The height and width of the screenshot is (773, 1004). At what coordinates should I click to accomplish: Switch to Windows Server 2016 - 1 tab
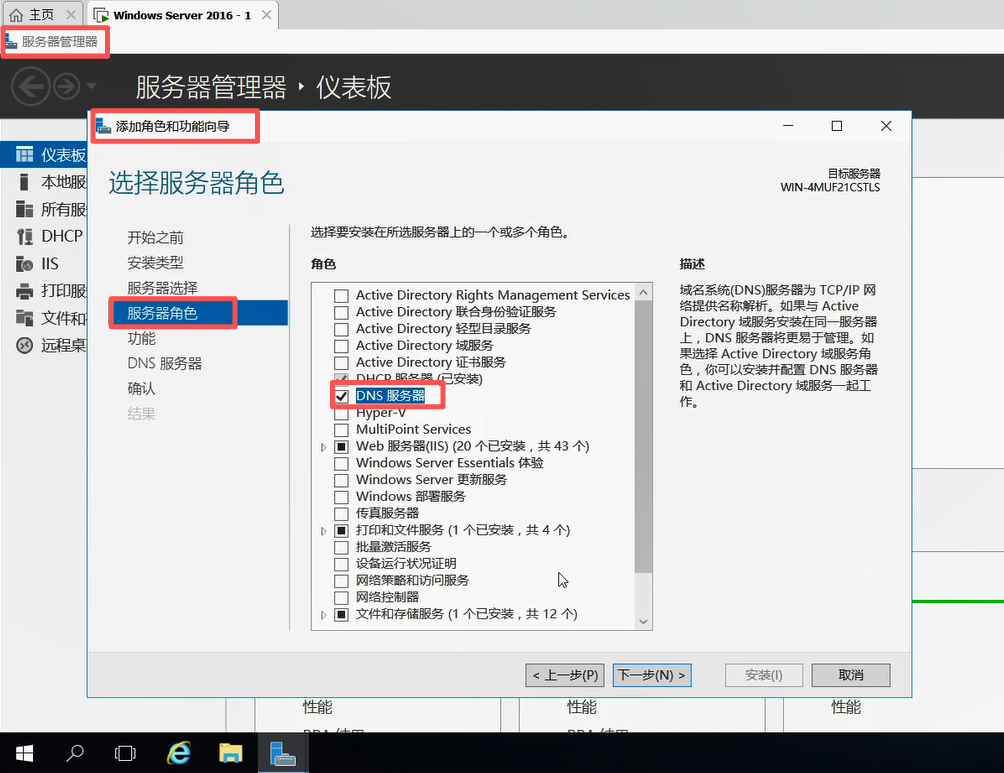(x=181, y=15)
